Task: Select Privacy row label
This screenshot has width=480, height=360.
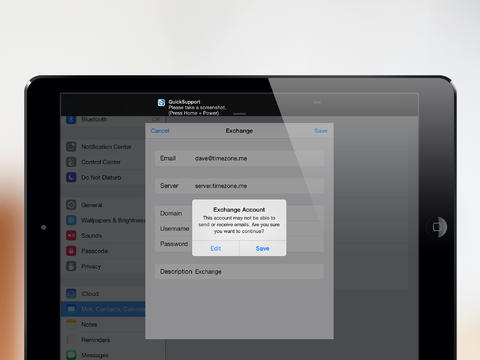Action: (91, 266)
